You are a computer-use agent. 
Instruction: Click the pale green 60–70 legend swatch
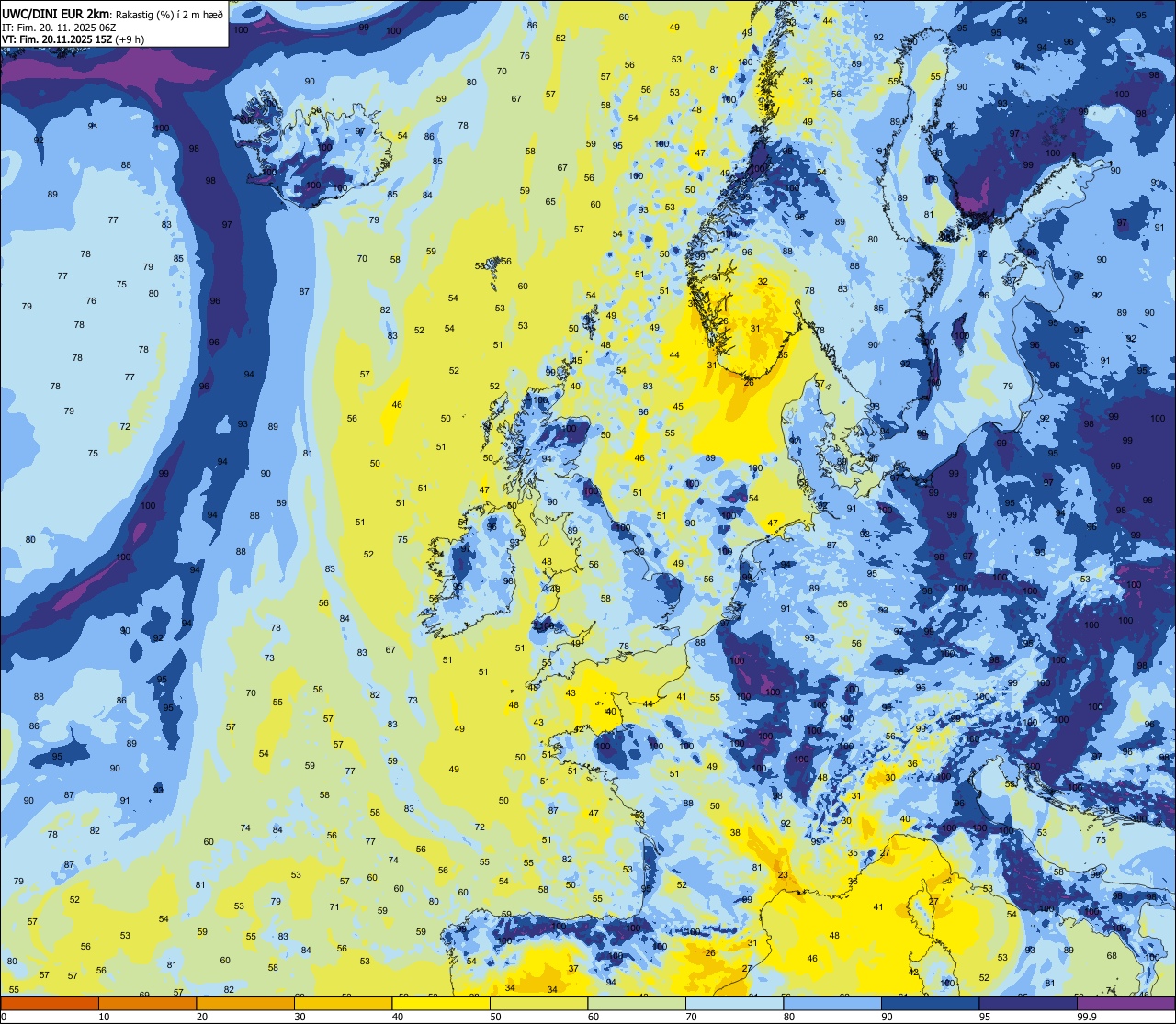637,1003
